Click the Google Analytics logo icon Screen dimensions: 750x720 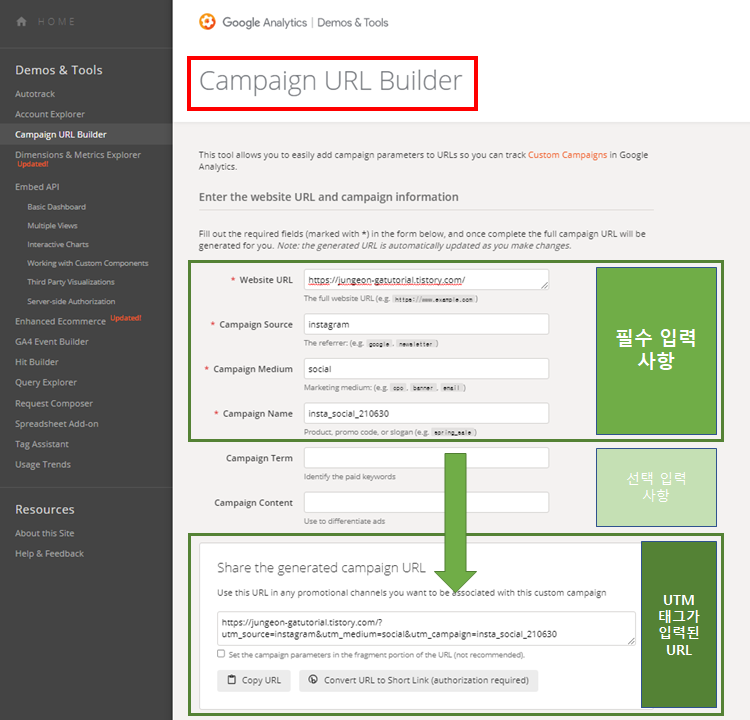coord(207,22)
